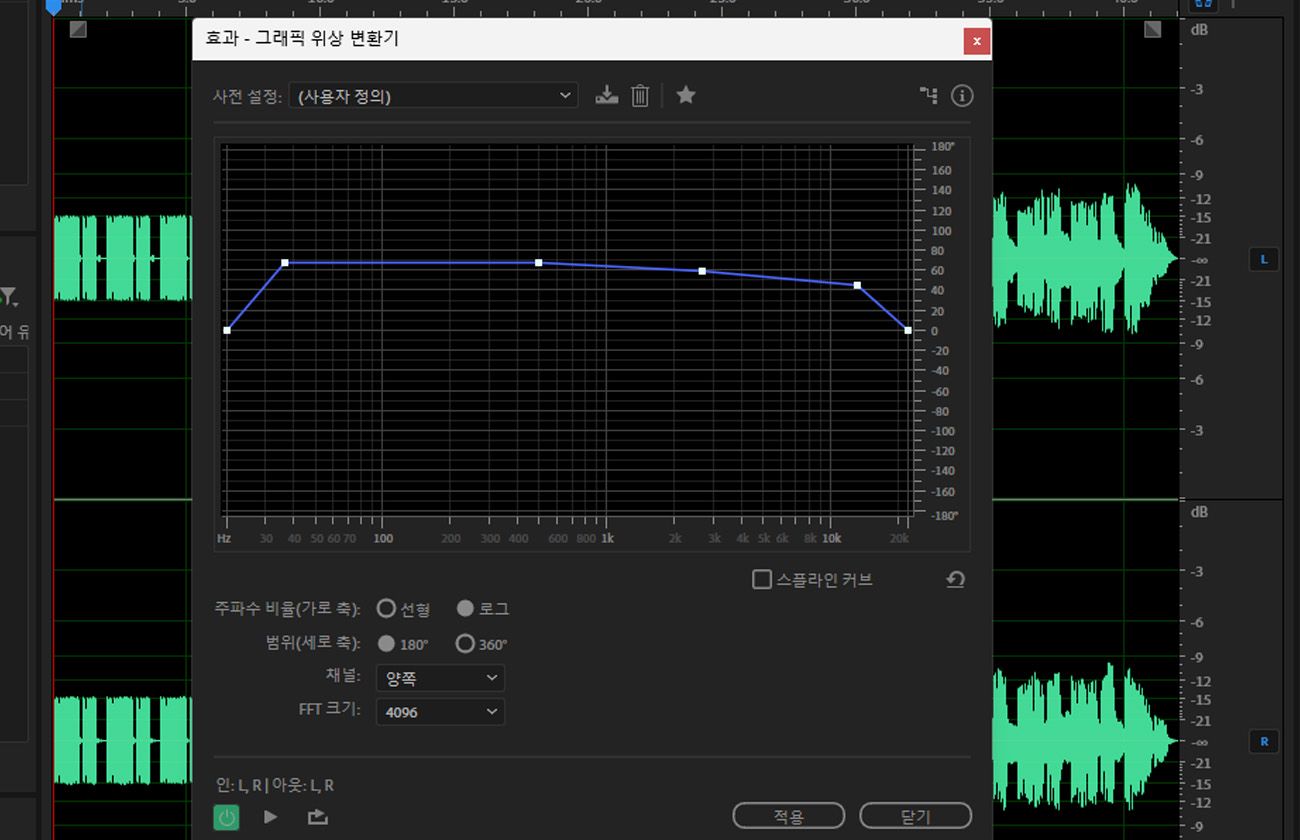Apply the effect with 적용 button

788,815
